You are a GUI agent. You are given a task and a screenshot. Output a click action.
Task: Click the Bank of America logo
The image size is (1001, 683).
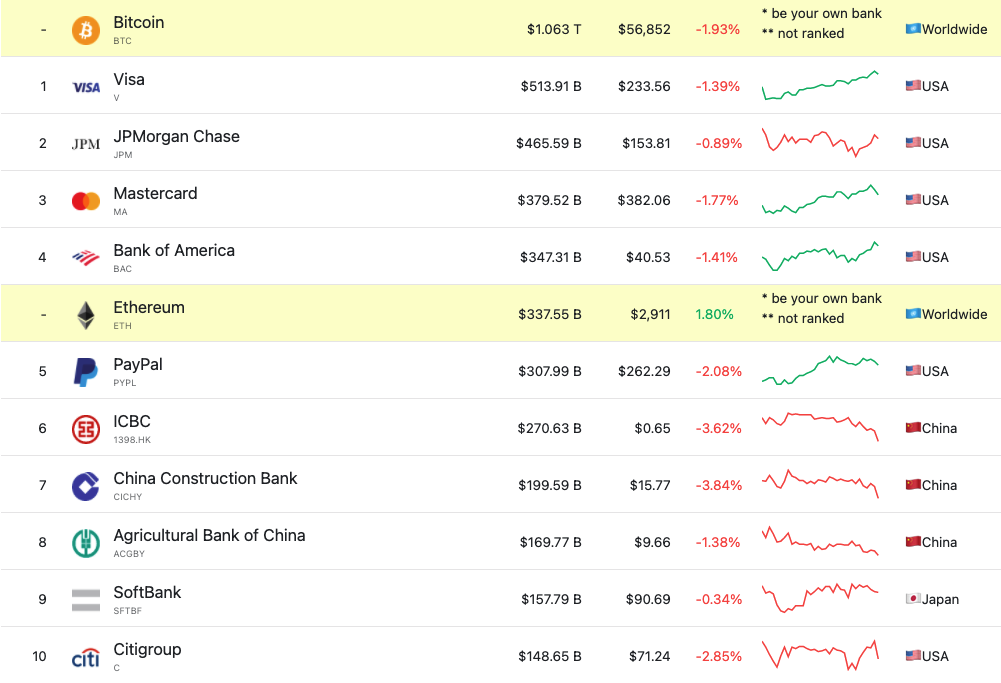[x=86, y=258]
